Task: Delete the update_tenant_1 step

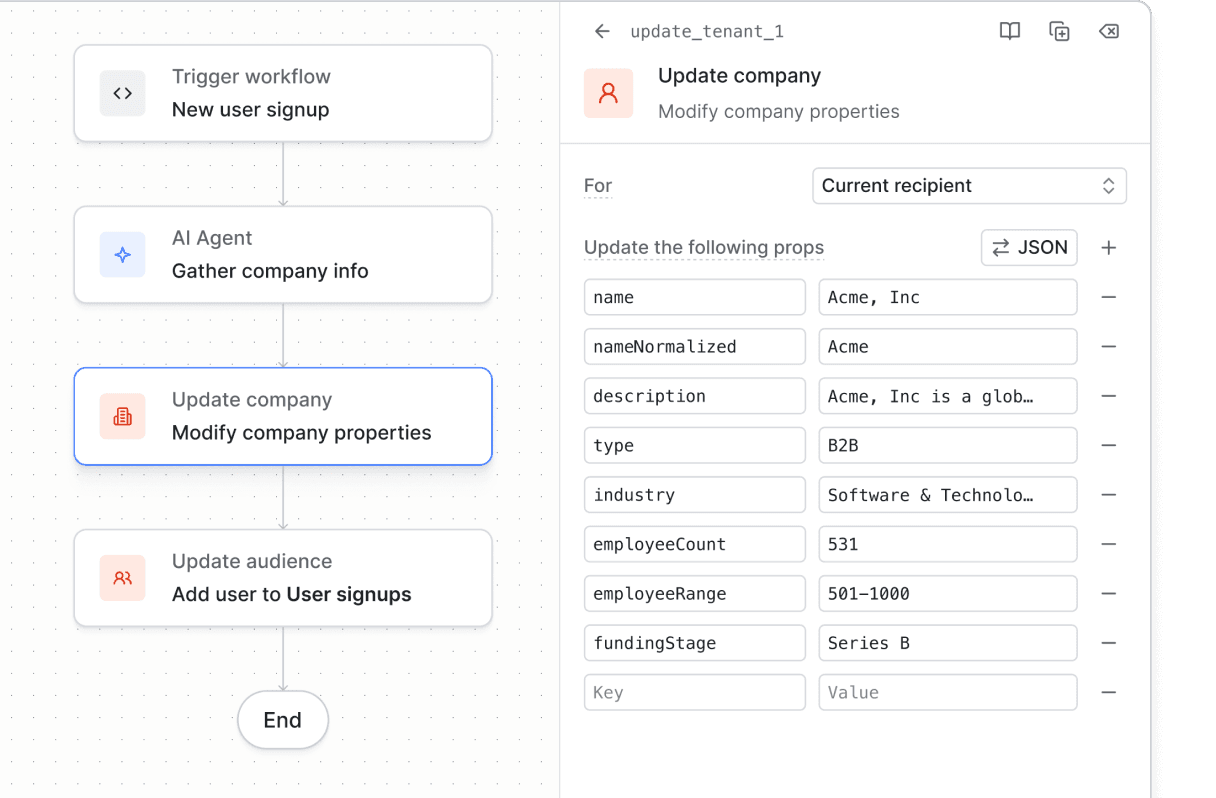Action: point(1109,31)
